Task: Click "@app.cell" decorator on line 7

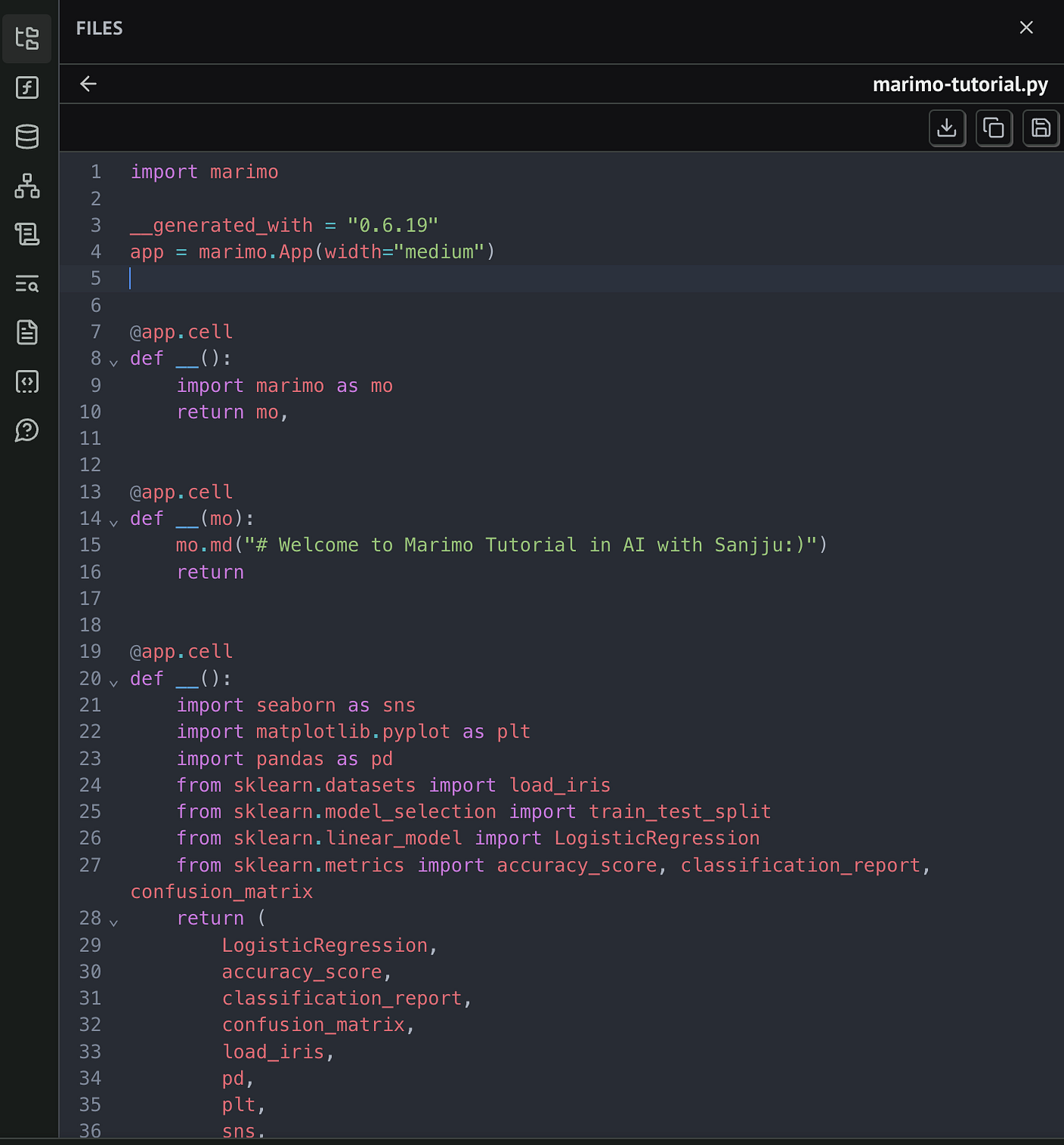Action: [x=182, y=332]
